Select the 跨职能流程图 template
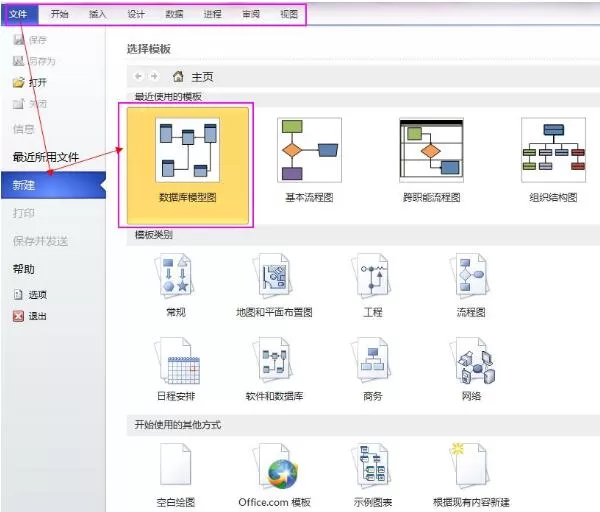The image size is (600, 512). (431, 160)
